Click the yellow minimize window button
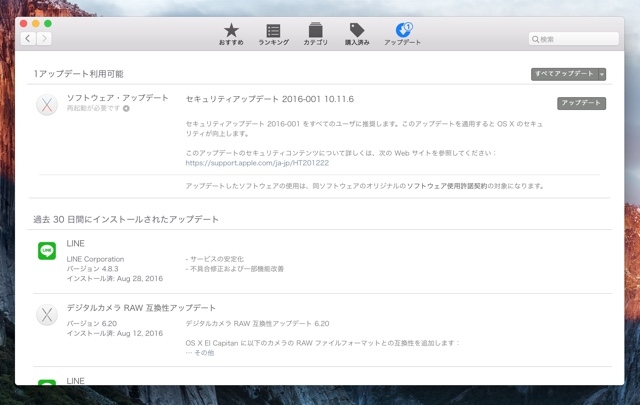Image resolution: width=640 pixels, height=405 pixels. click(36, 24)
